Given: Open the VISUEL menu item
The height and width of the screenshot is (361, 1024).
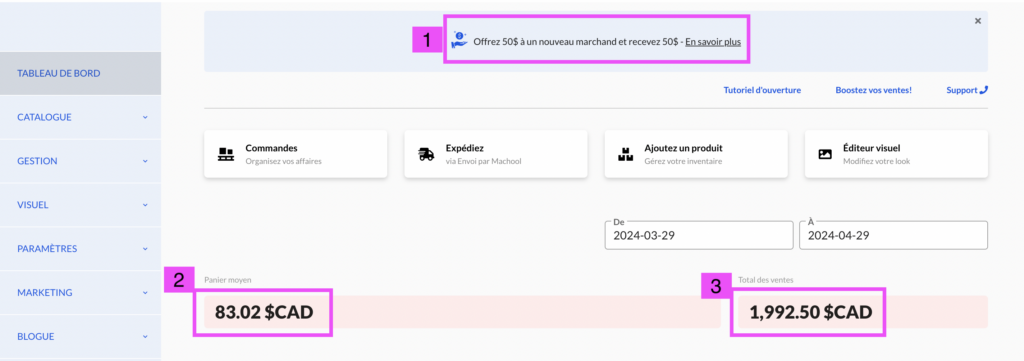Looking at the screenshot, I should tap(80, 205).
